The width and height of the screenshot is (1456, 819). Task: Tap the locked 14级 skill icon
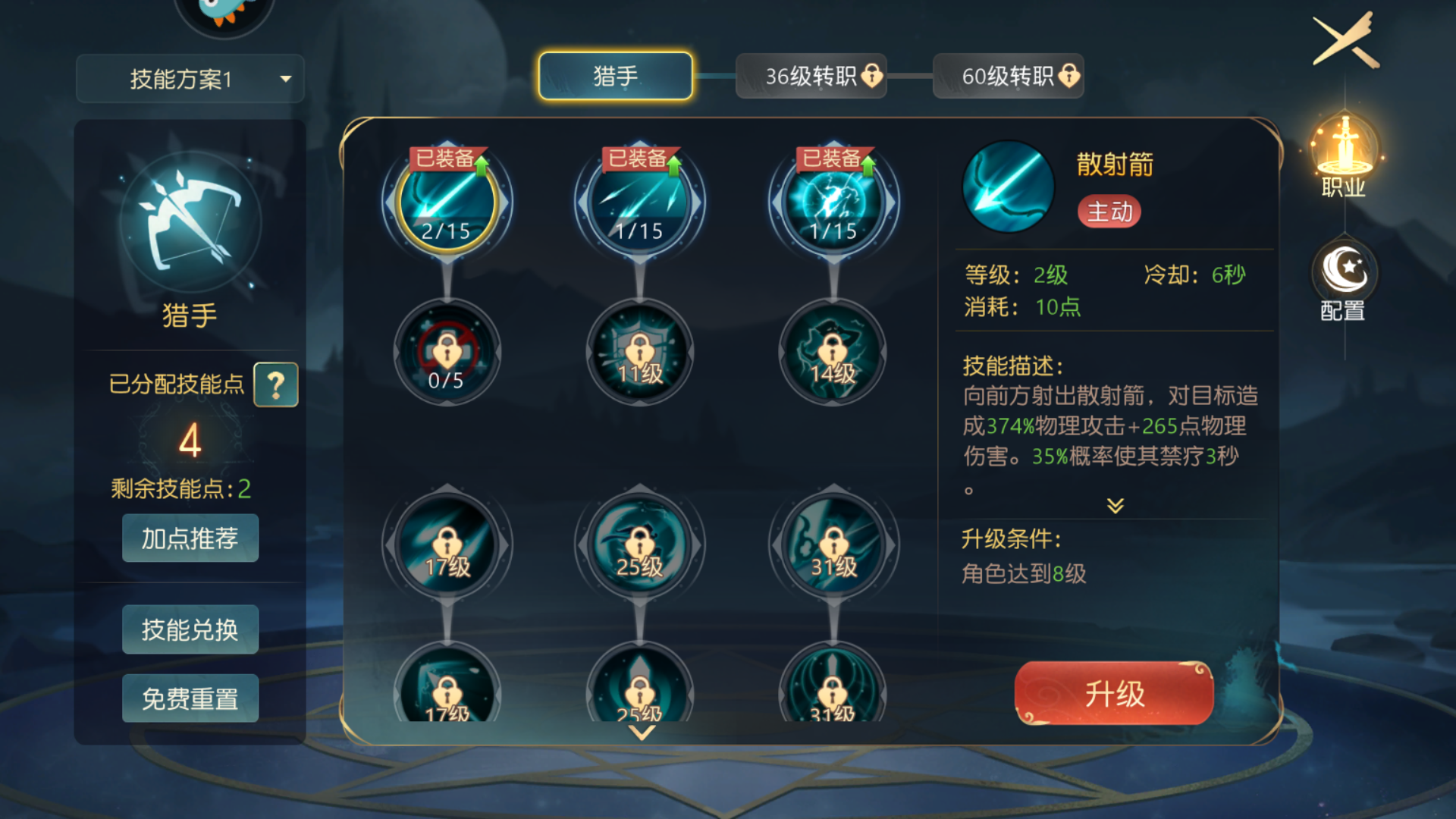(x=833, y=353)
